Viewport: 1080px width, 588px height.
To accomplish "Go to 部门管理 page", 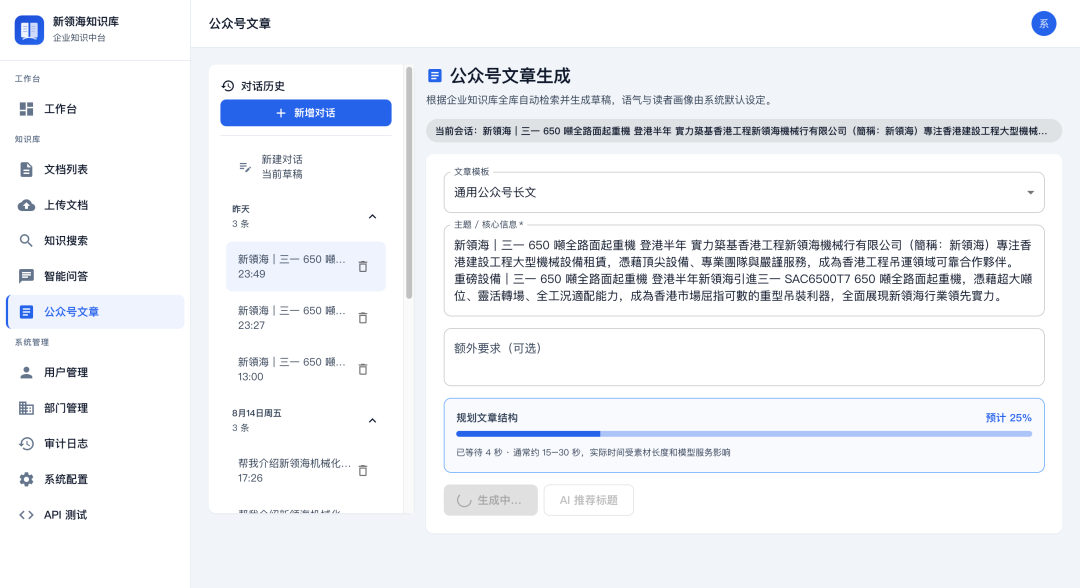I will [x=95, y=408].
